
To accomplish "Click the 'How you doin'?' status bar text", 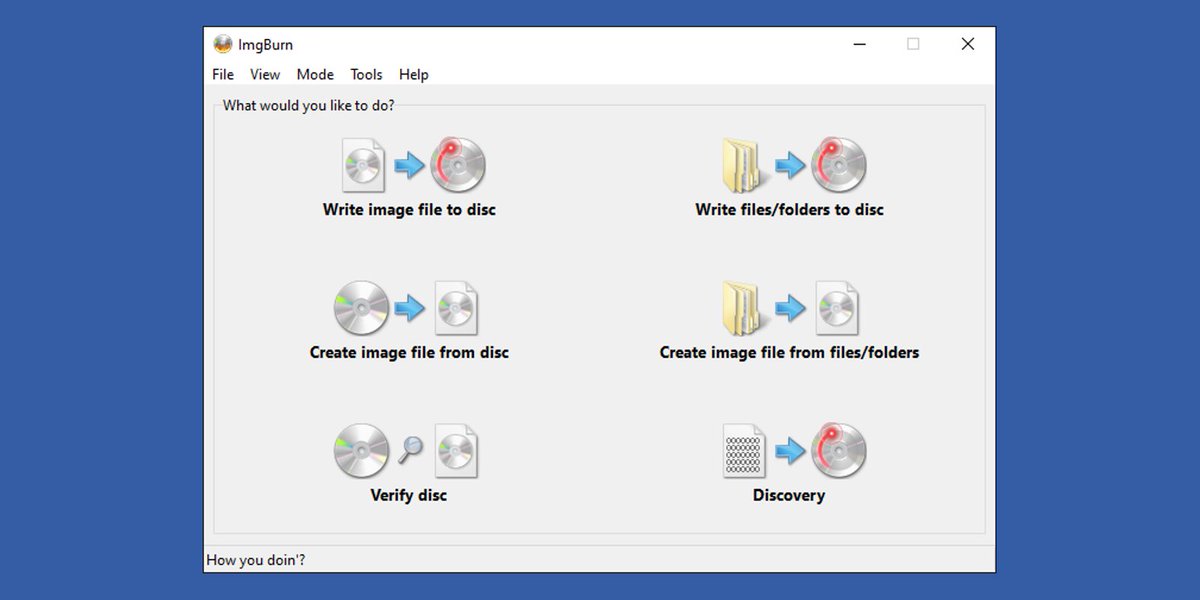I will point(256,560).
